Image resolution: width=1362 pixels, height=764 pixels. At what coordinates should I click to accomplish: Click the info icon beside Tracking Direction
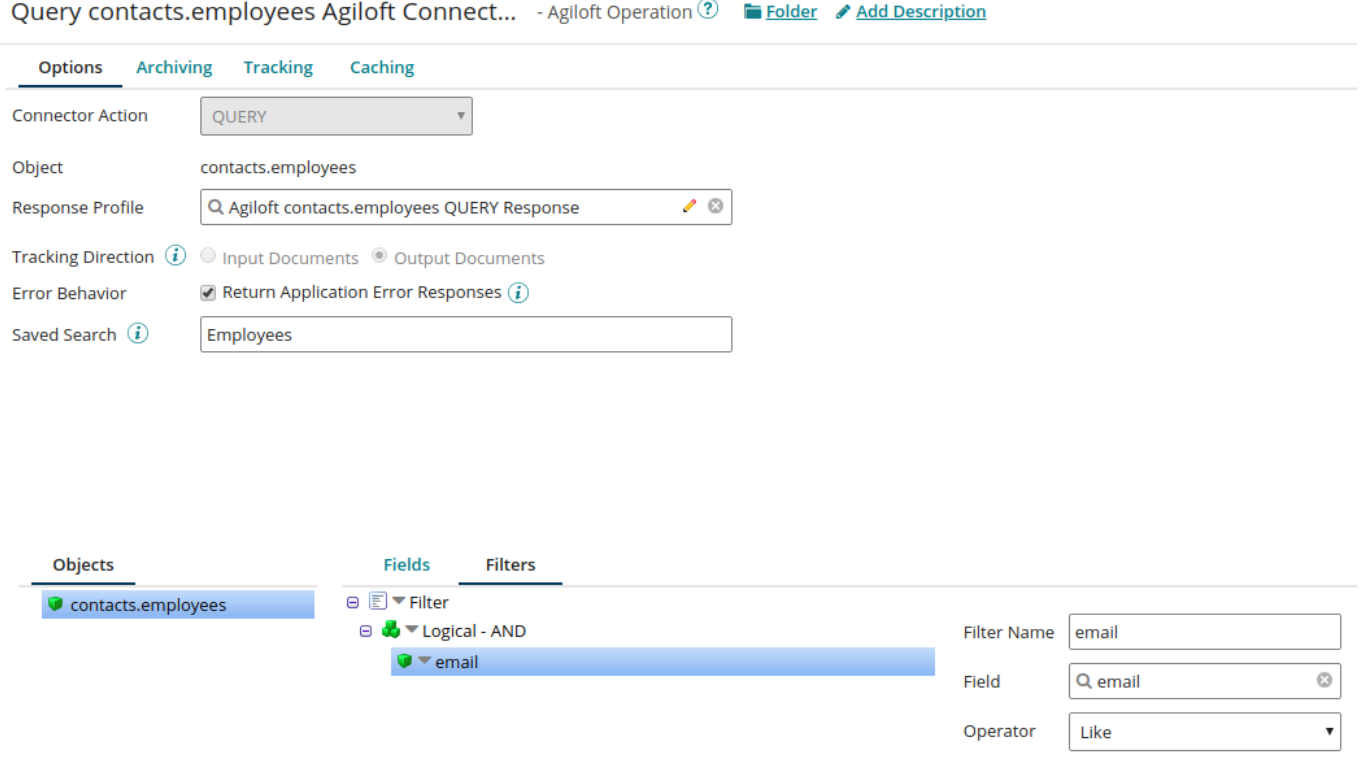(175, 255)
